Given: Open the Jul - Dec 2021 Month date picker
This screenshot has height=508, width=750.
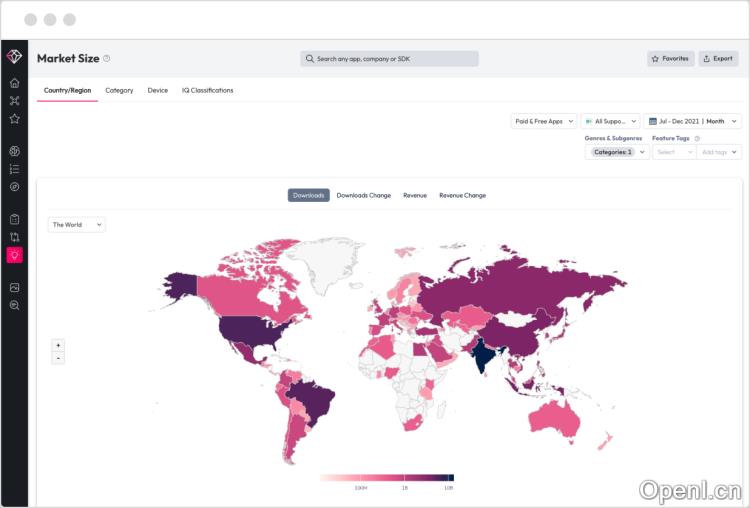Looking at the screenshot, I should 692,121.
